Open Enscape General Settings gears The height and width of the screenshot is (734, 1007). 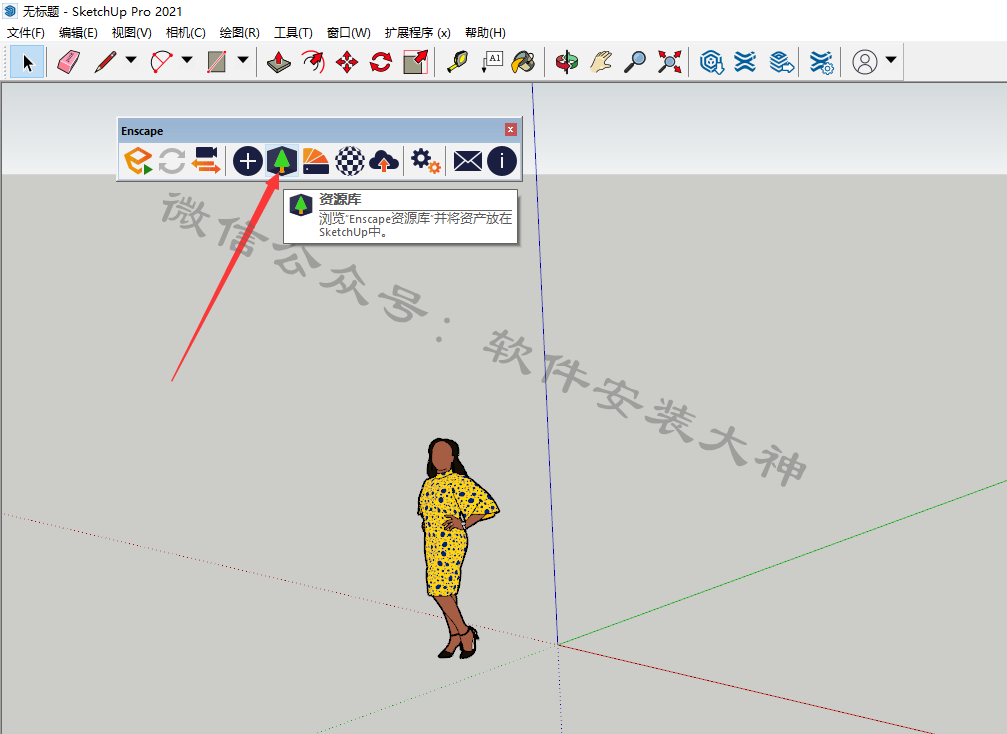tap(425, 161)
